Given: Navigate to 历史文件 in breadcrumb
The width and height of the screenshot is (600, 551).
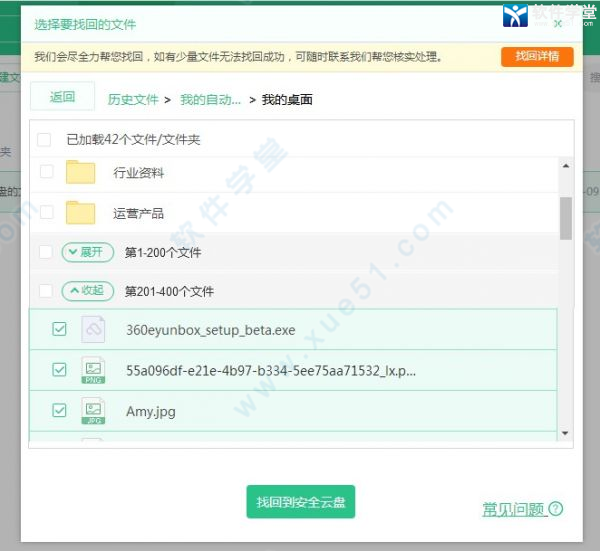Looking at the screenshot, I should coord(133,99).
